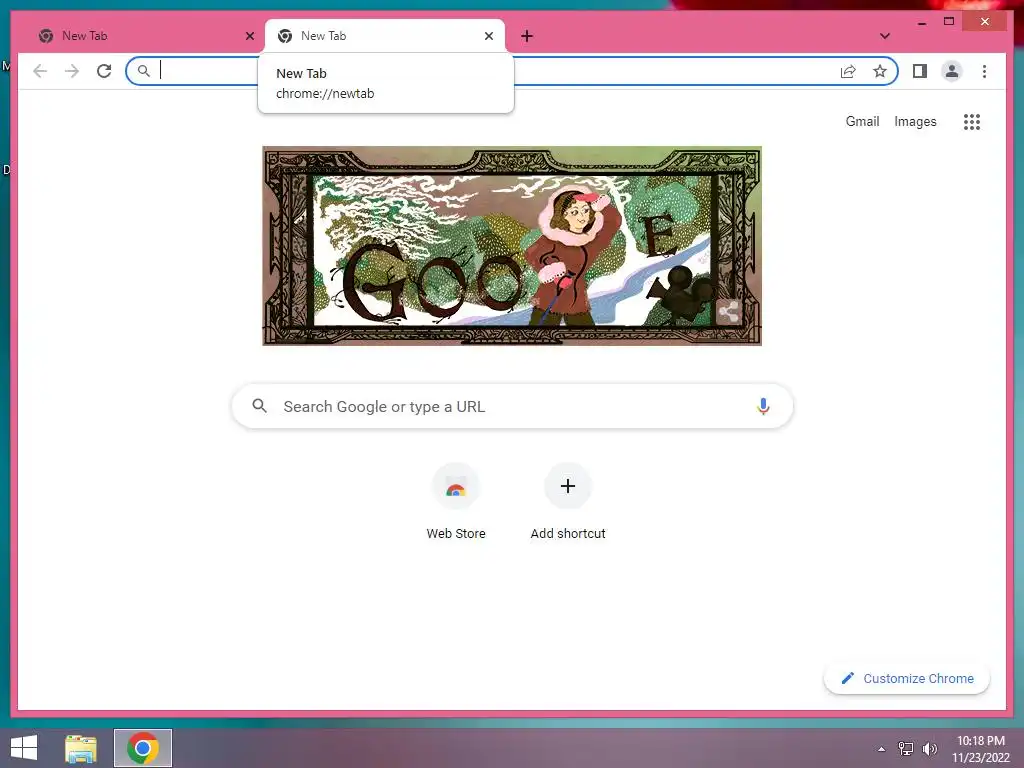Select the second New Tab
The width and height of the screenshot is (1024, 768).
point(385,36)
